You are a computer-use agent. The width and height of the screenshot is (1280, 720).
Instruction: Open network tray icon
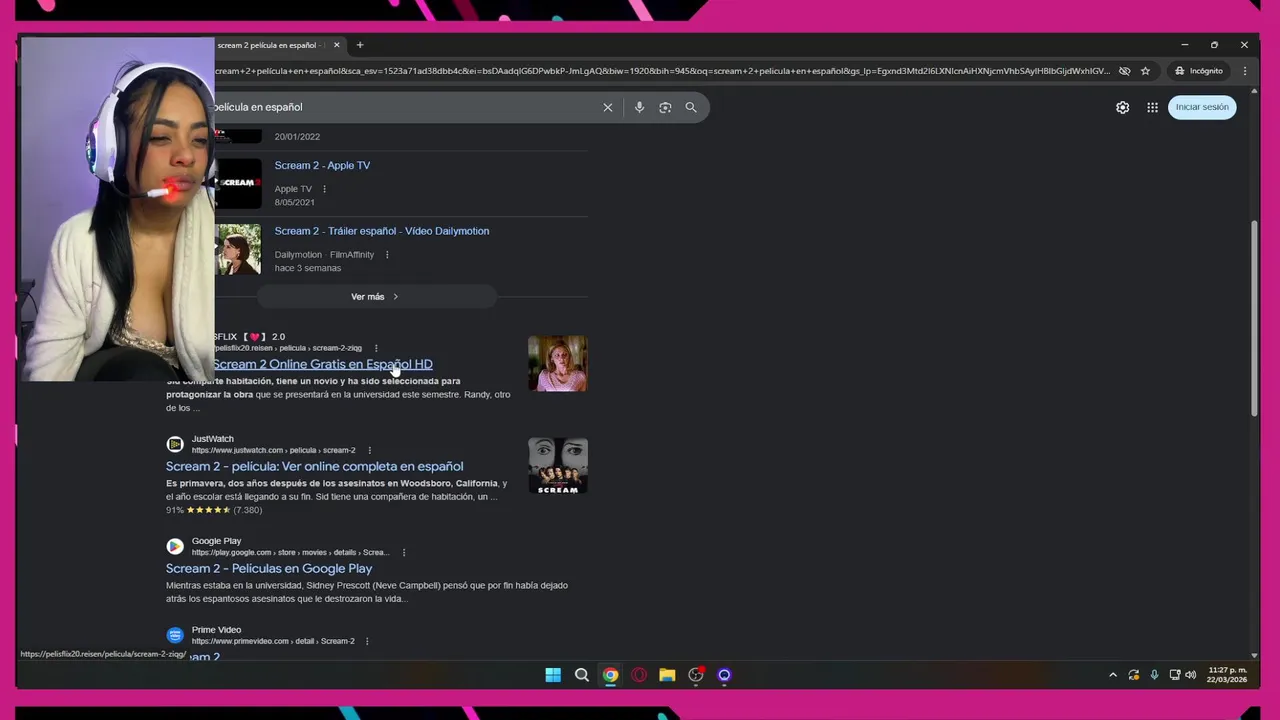[1175, 675]
